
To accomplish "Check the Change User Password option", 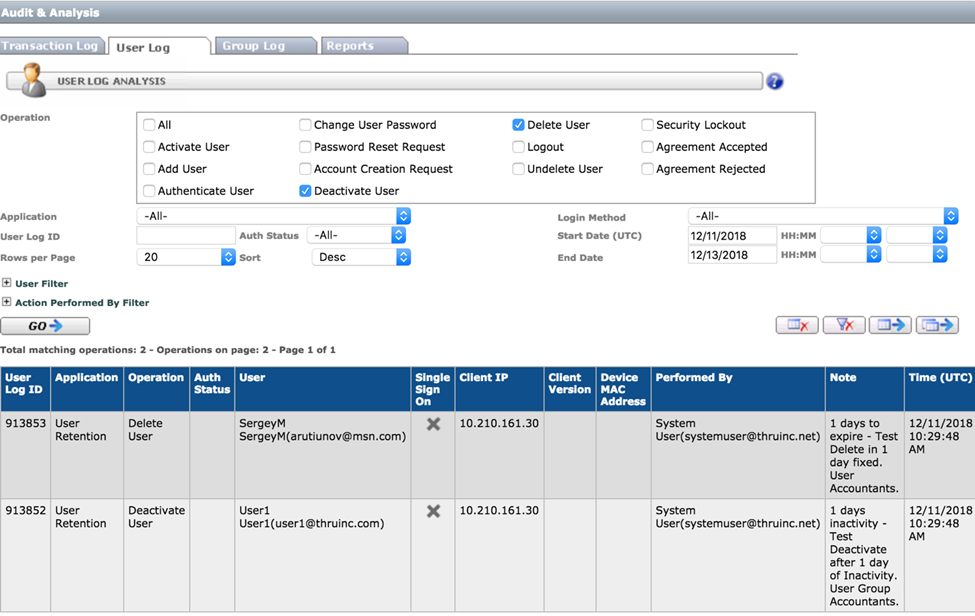I will pyautogui.click(x=305, y=125).
